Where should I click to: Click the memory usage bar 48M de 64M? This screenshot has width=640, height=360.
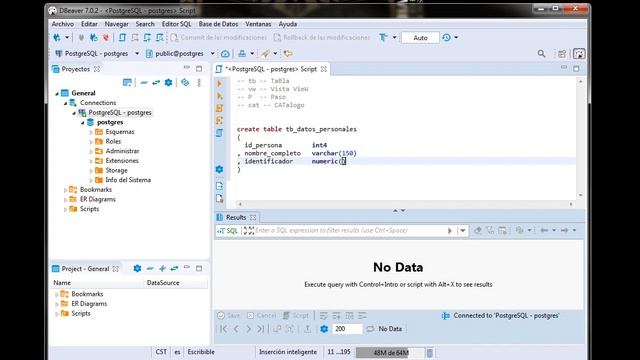point(390,353)
